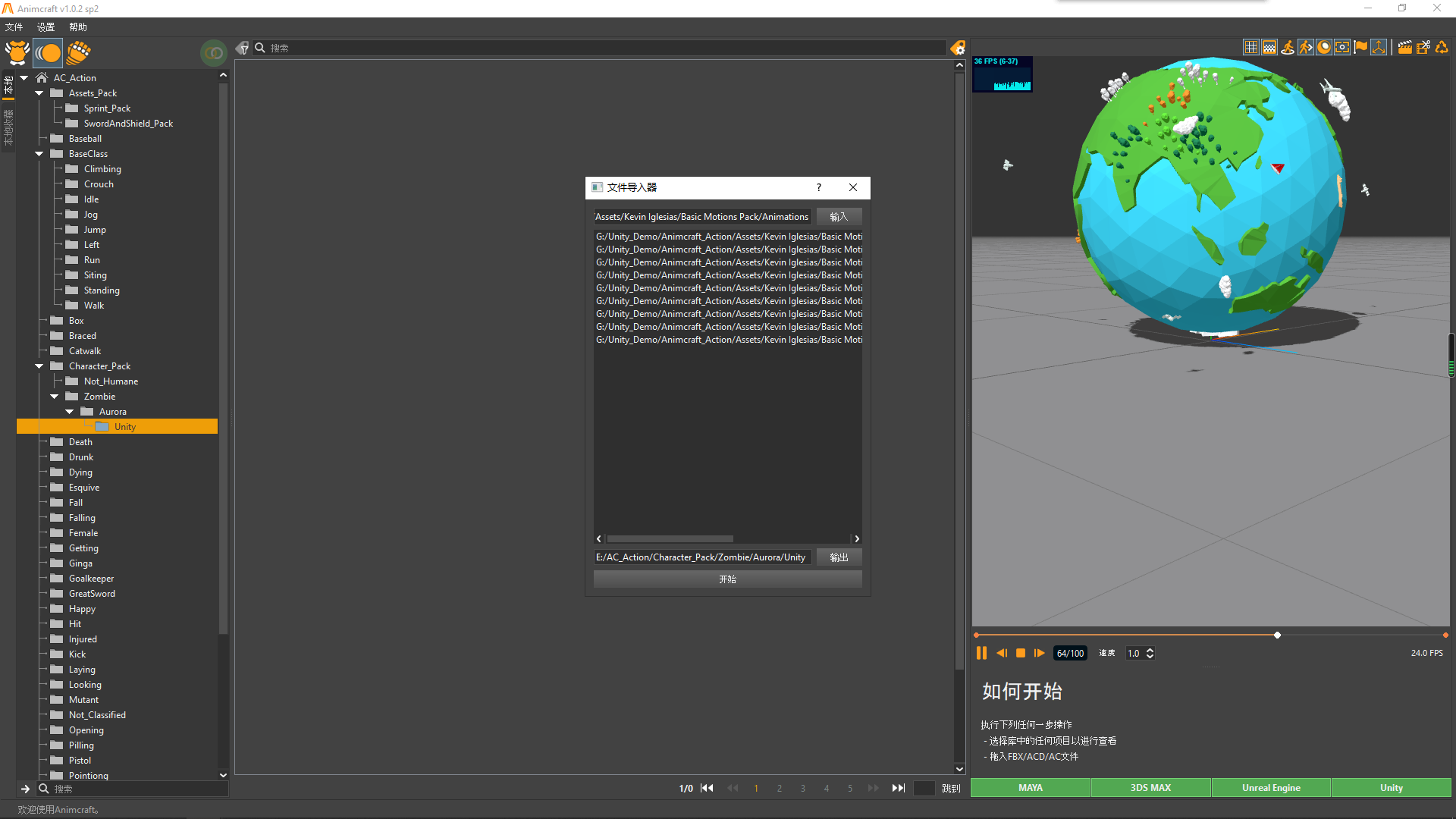Click the arrow icon left of the tree search

(25, 789)
